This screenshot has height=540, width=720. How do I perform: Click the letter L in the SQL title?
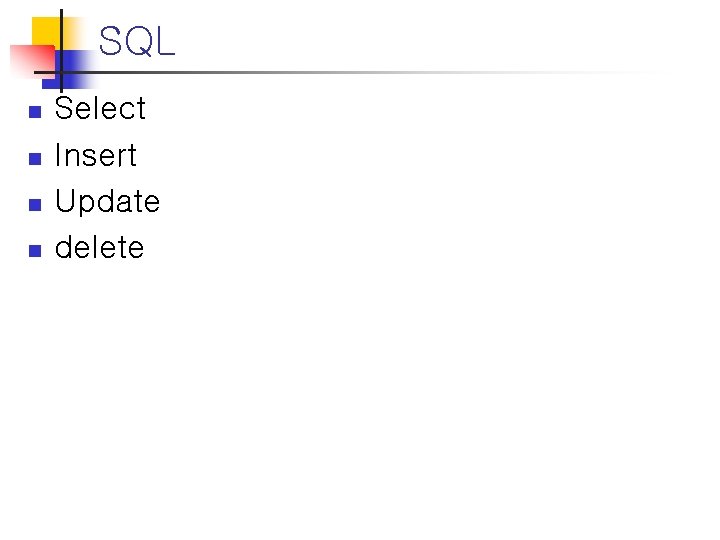[164, 42]
